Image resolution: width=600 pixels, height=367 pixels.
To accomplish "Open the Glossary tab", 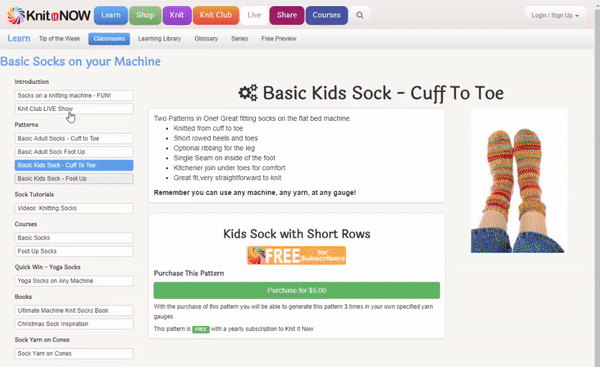I will pyautogui.click(x=206, y=39).
